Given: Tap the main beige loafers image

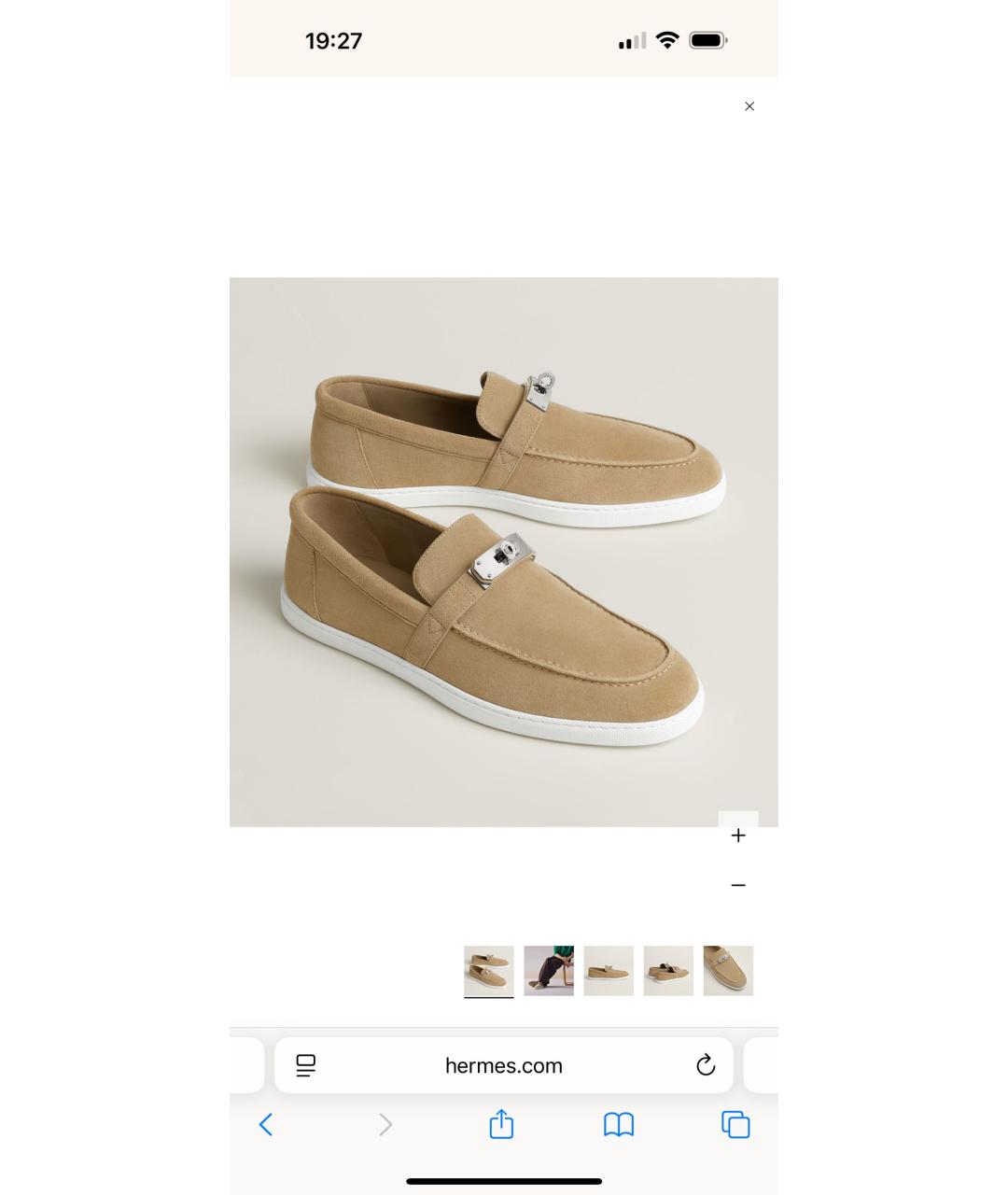Looking at the screenshot, I should tap(504, 552).
